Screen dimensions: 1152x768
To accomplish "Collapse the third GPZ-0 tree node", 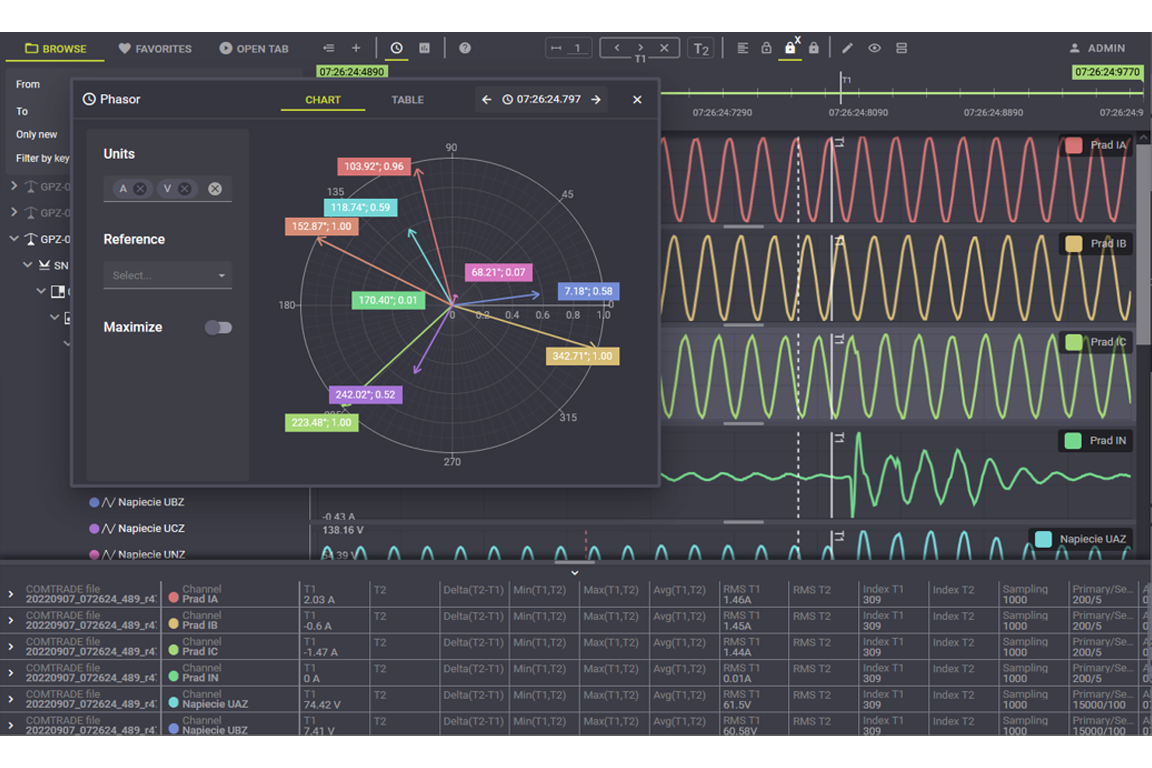I will (14, 239).
